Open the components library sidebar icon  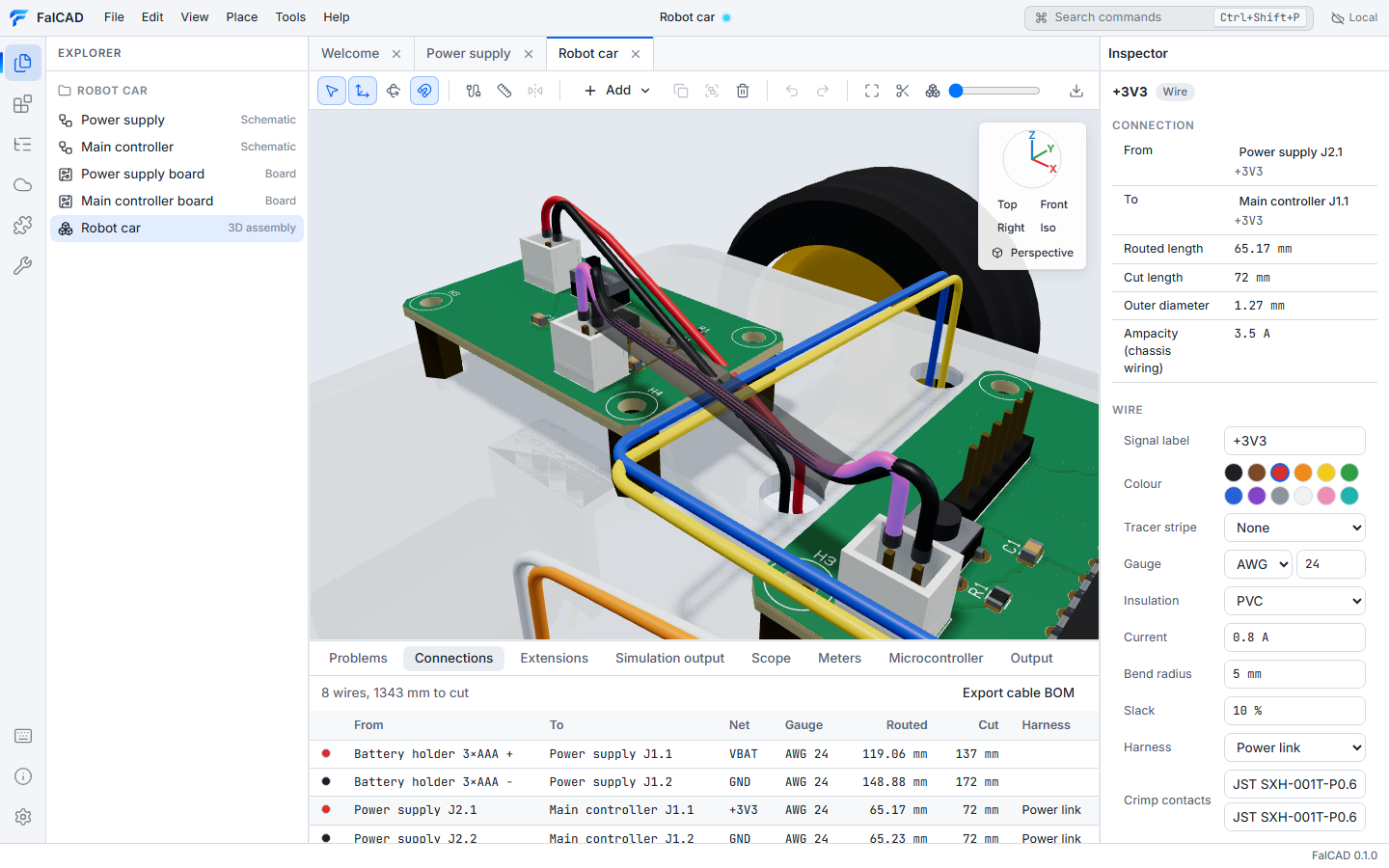coord(23,103)
